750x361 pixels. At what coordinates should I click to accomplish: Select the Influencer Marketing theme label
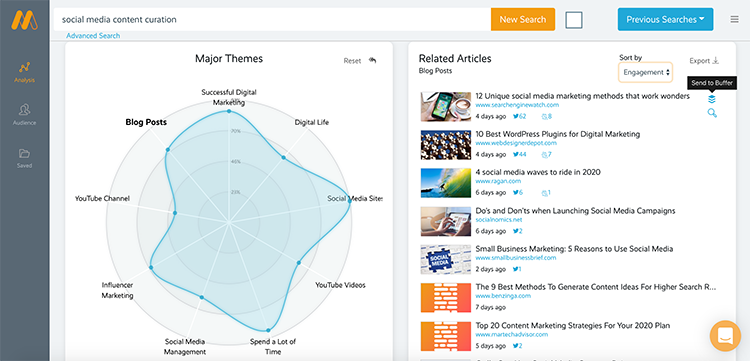[x=117, y=290]
